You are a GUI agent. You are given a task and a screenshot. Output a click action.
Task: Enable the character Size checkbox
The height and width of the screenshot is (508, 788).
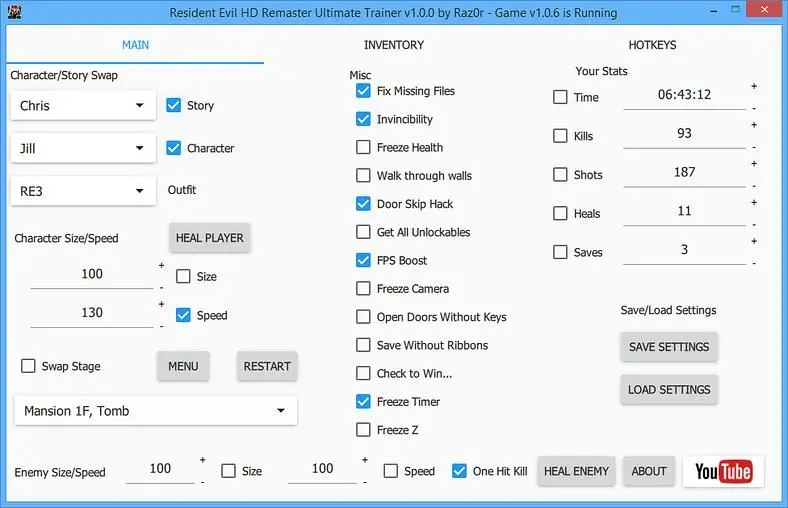(x=183, y=276)
